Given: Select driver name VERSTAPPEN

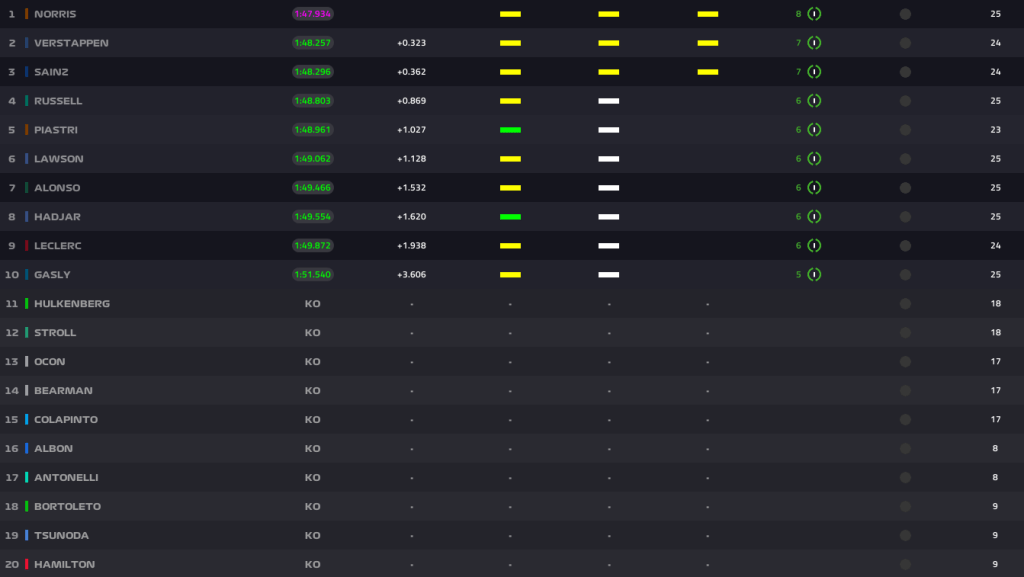Looking at the screenshot, I should pos(71,43).
